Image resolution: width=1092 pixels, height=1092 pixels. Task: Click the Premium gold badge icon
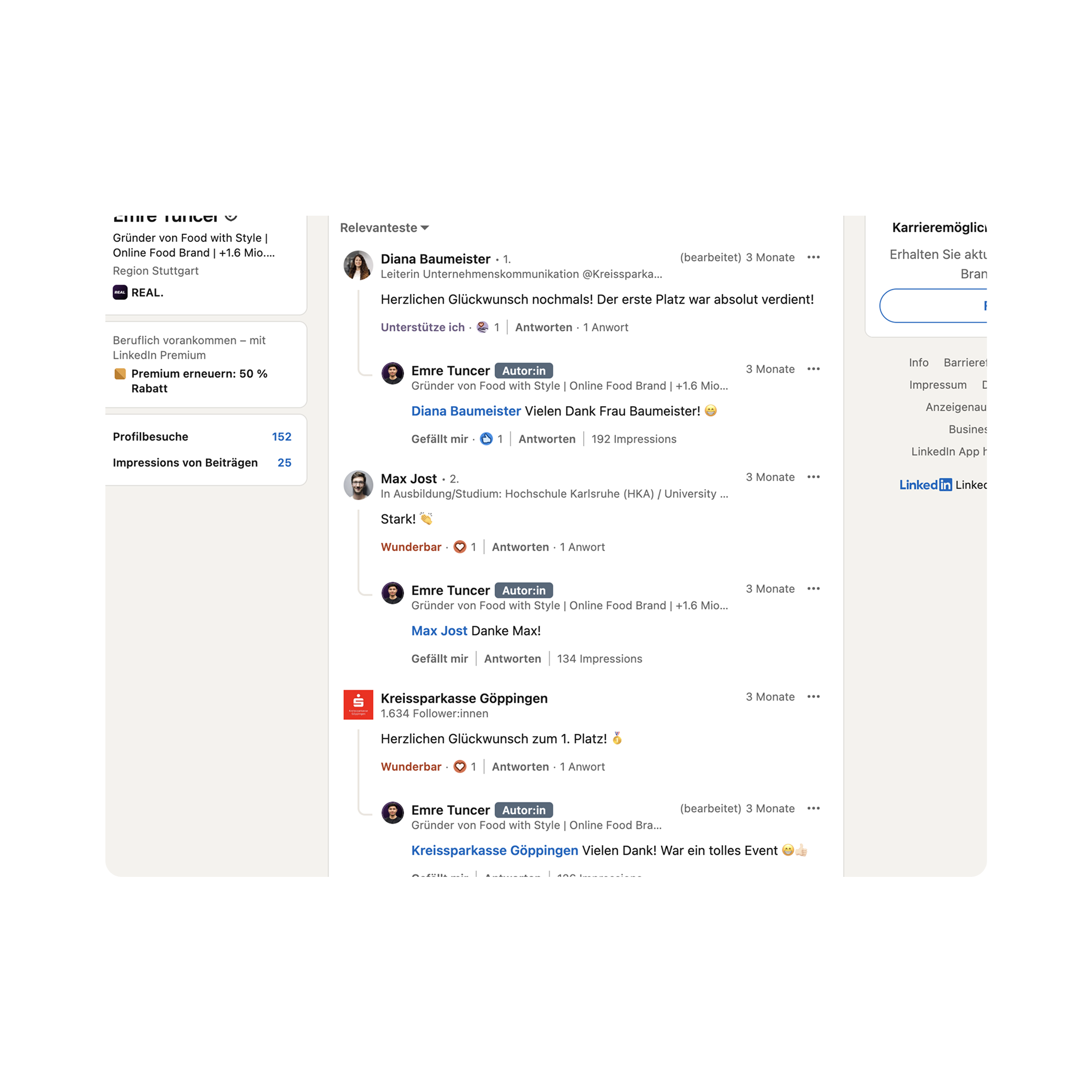tap(120, 373)
